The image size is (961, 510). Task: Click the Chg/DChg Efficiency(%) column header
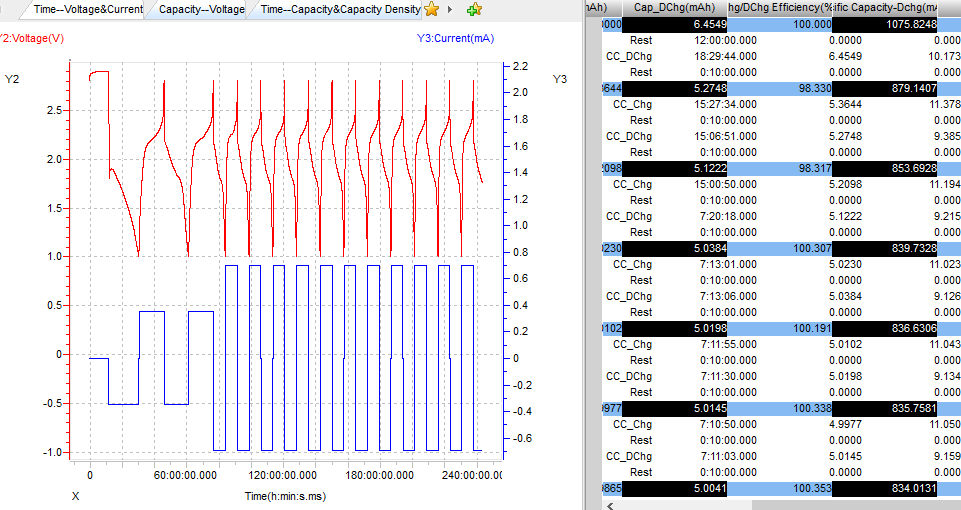pyautogui.click(x=780, y=7)
